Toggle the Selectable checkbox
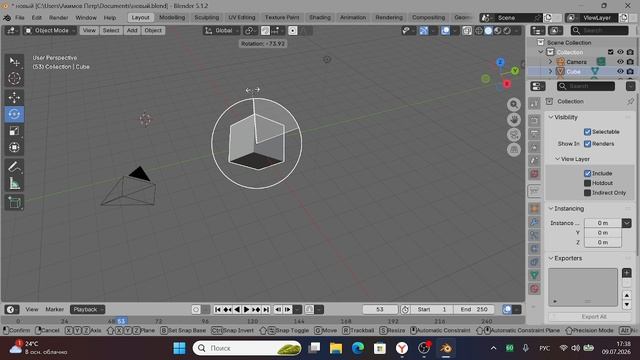The image size is (640, 360). 587,132
